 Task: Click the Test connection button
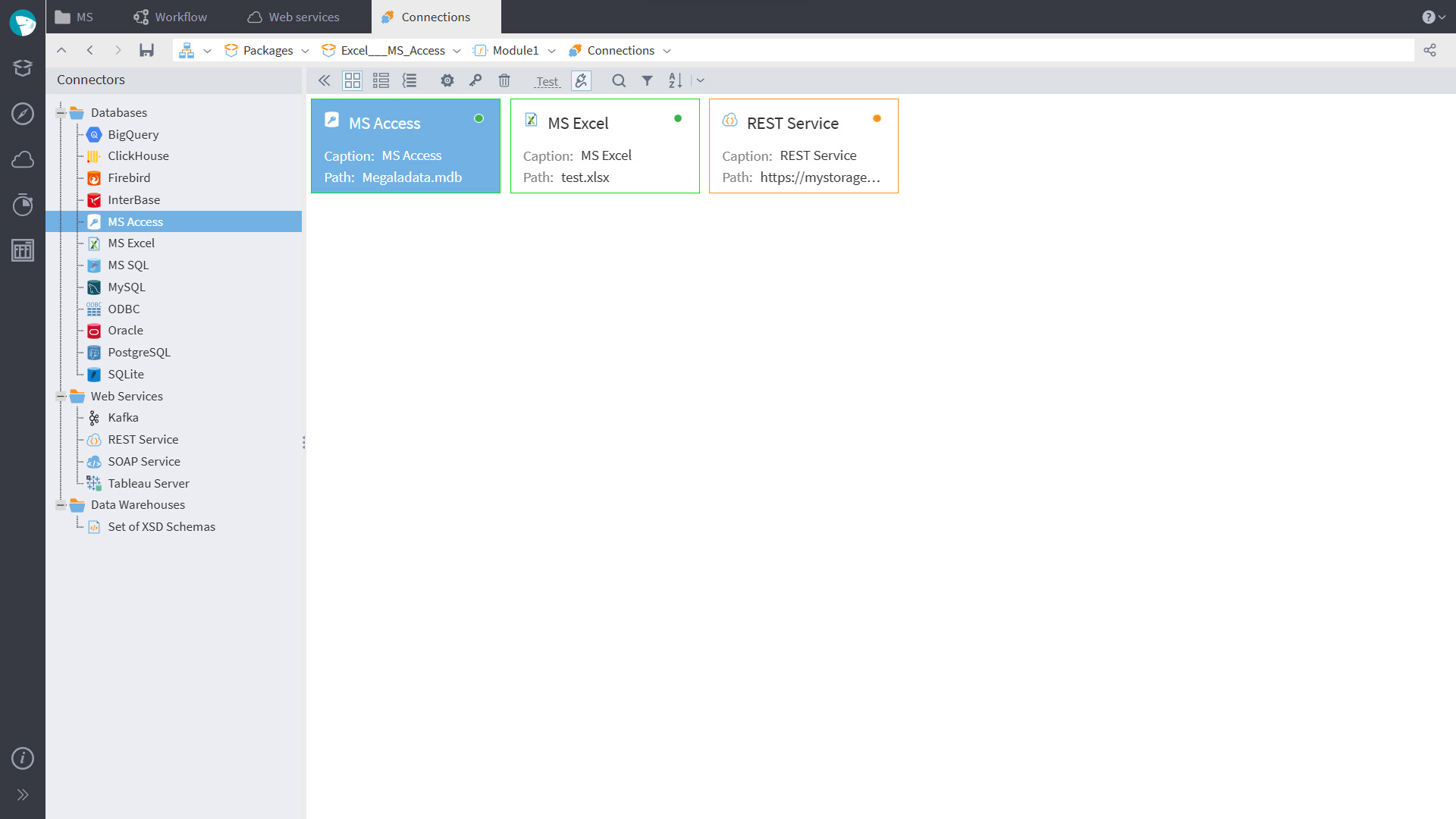(548, 81)
